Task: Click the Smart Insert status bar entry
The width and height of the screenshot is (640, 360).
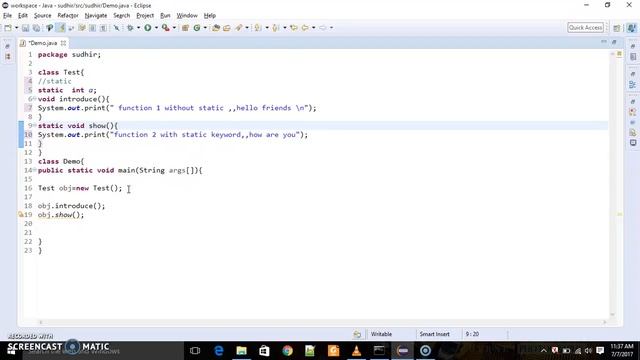Action: pos(434,334)
